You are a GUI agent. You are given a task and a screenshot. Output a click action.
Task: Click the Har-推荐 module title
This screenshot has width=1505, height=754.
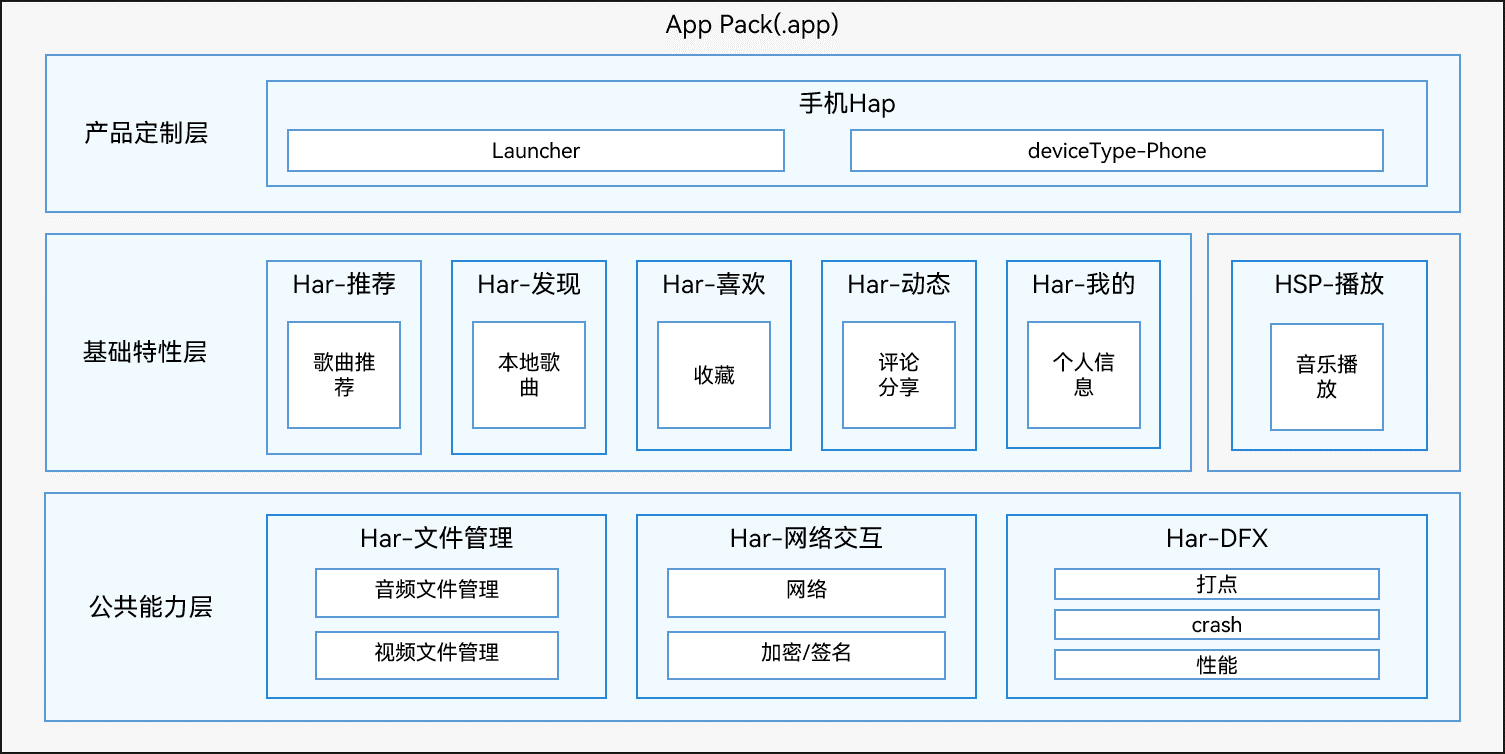pos(344,284)
